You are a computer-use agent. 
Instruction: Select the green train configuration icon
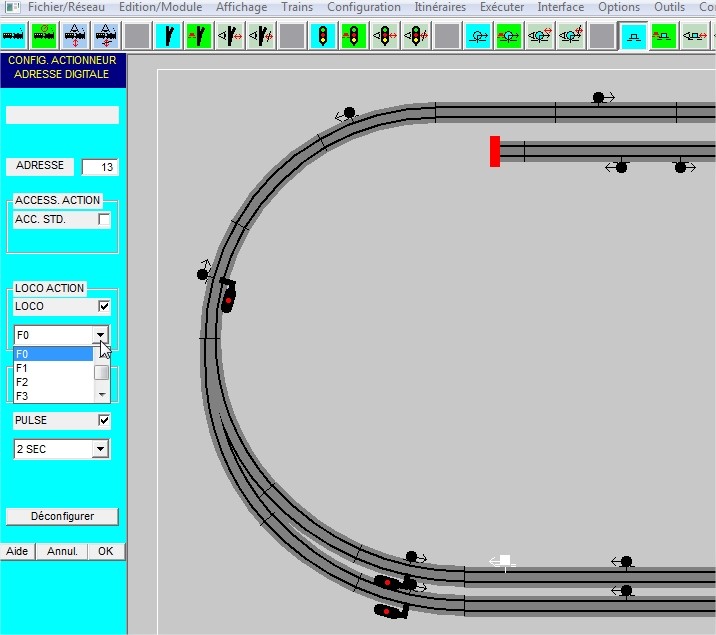coord(44,36)
